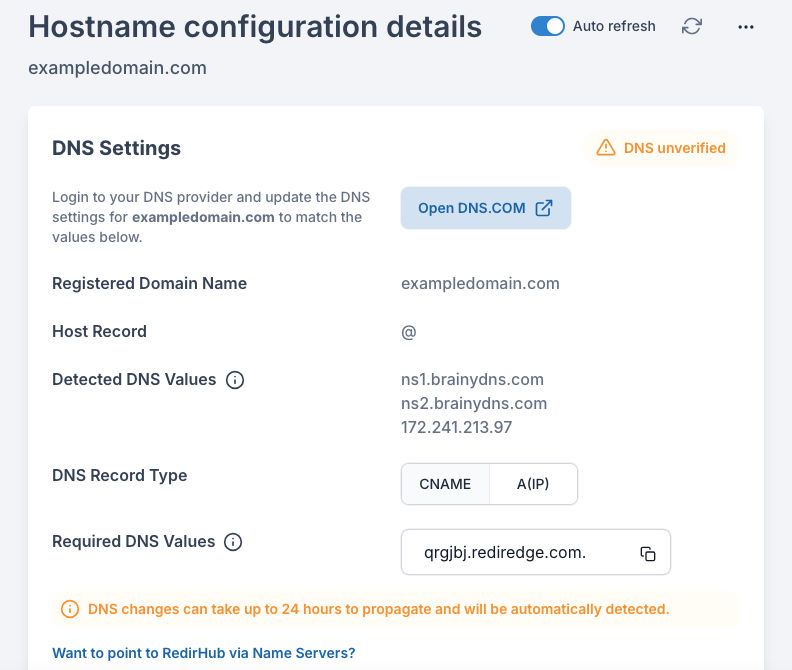This screenshot has height=670, width=792.
Task: Toggle the Auto refresh switch
Action: pyautogui.click(x=548, y=26)
